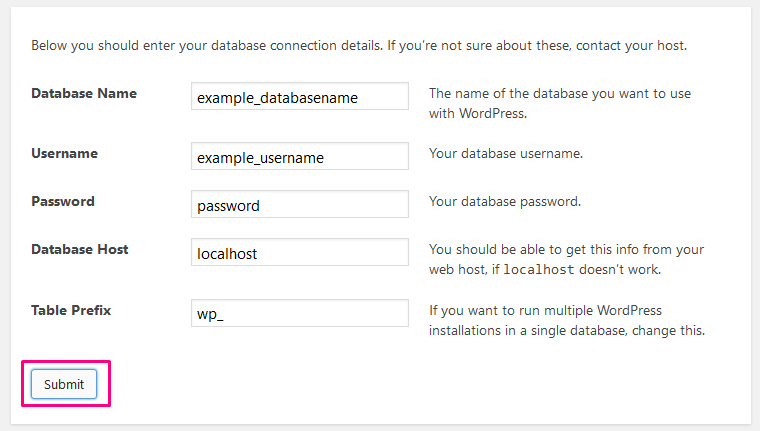Click into the Password text field
Screen dimensions: 760x431
(300, 204)
